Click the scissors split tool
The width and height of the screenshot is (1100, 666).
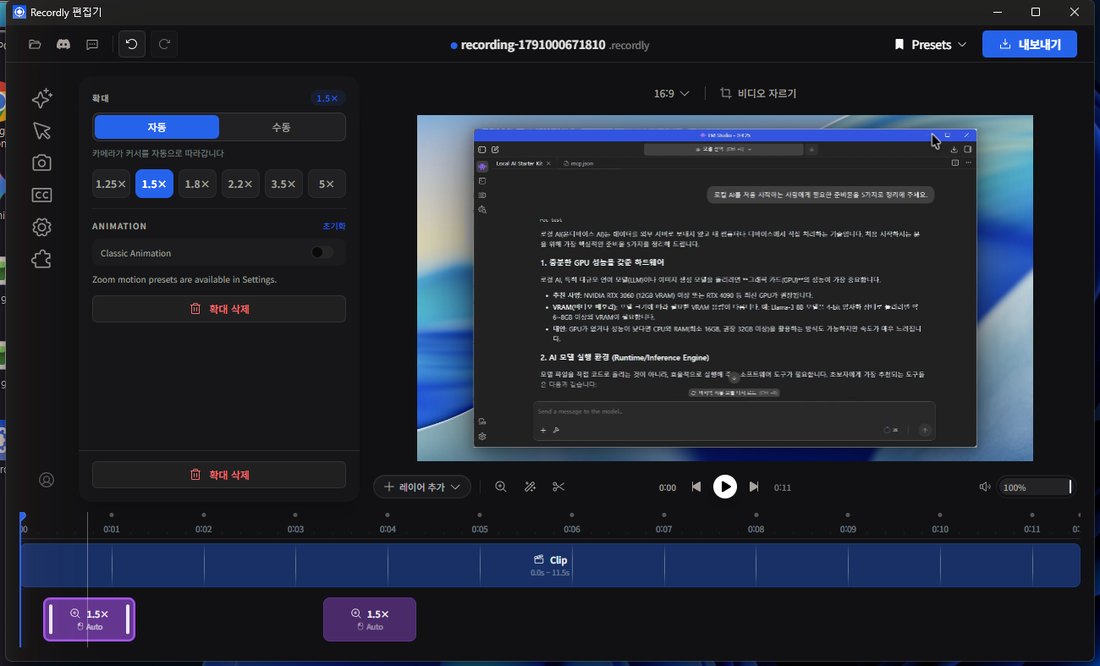coord(558,486)
